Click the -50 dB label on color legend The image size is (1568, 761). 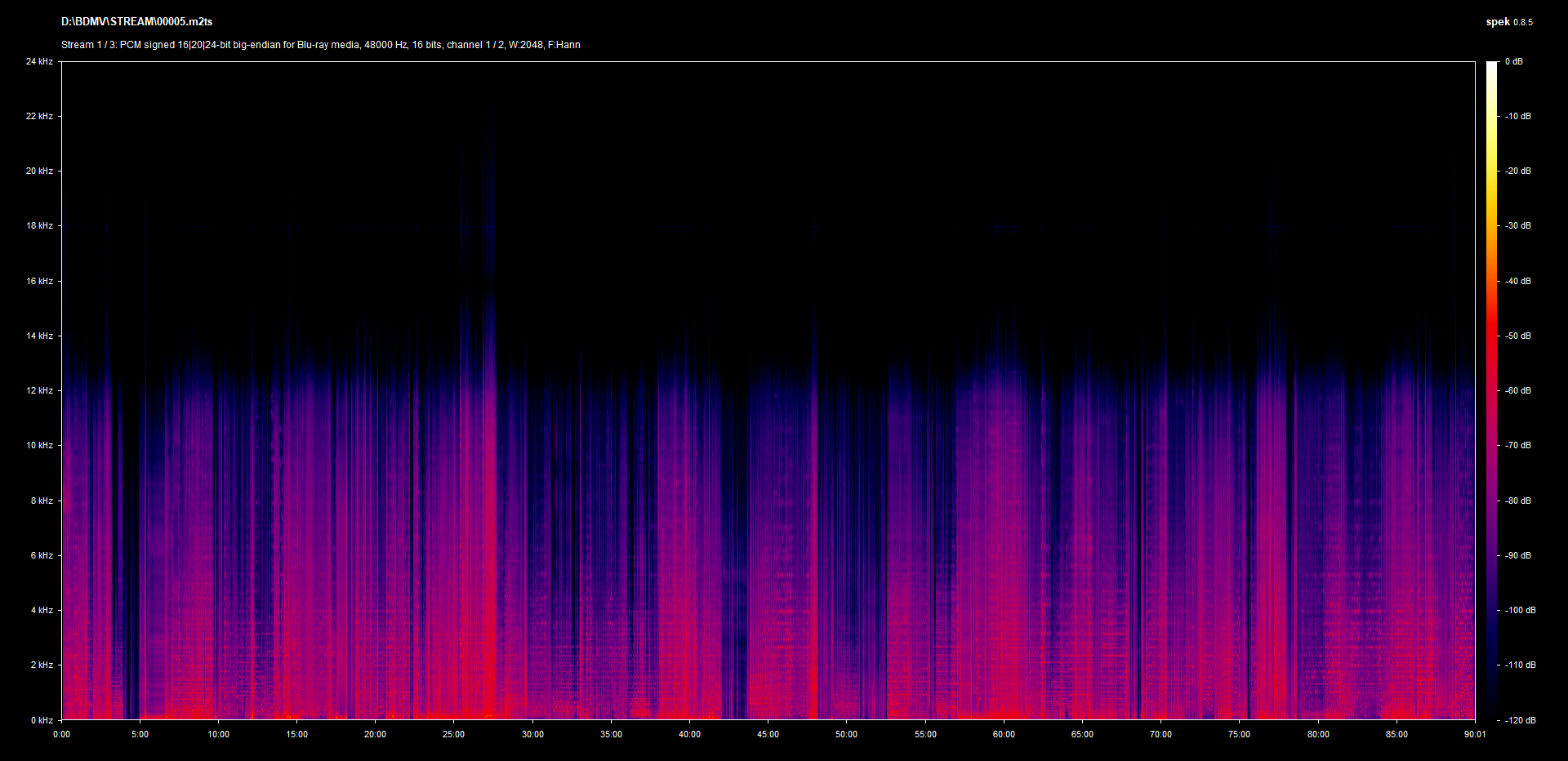tap(1518, 336)
